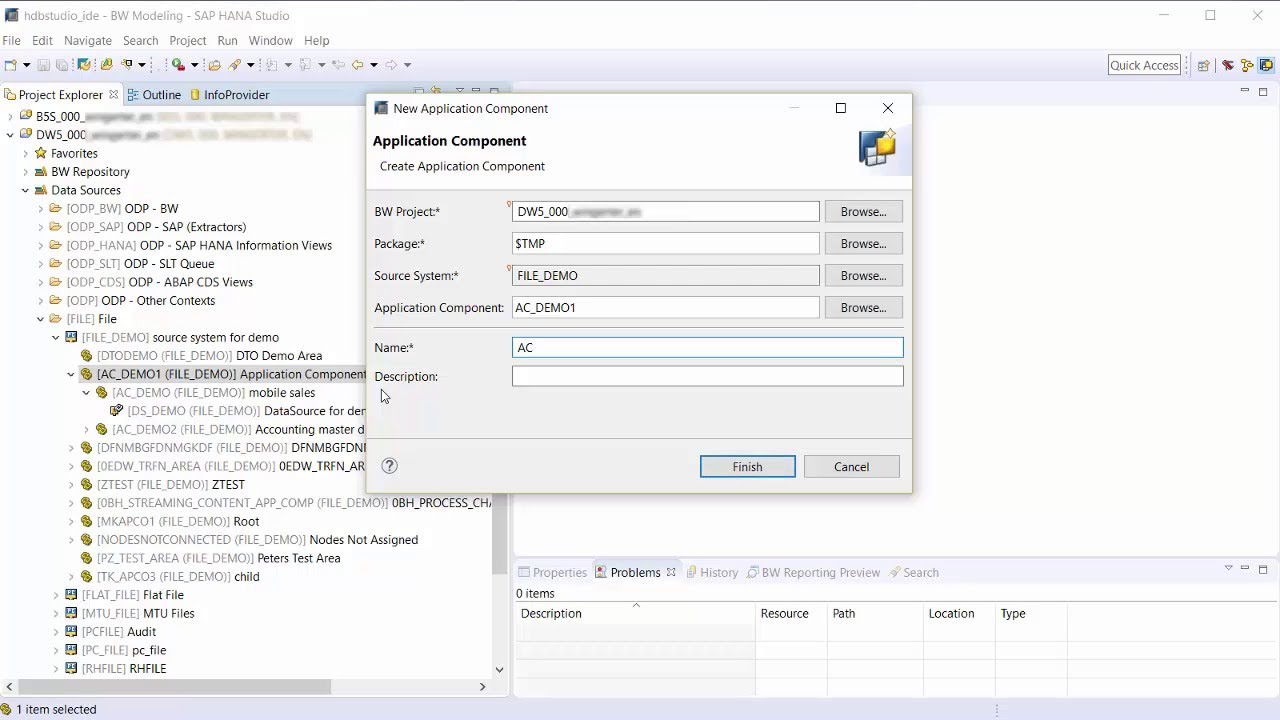Maximize the editor area
1280x720 pixels.
coord(1263,92)
